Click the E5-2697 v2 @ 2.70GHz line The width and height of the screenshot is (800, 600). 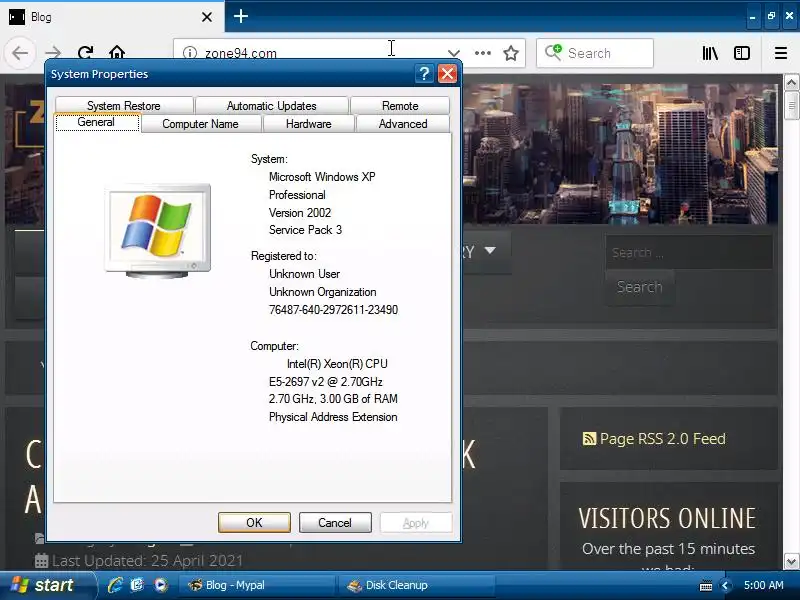[326, 382]
